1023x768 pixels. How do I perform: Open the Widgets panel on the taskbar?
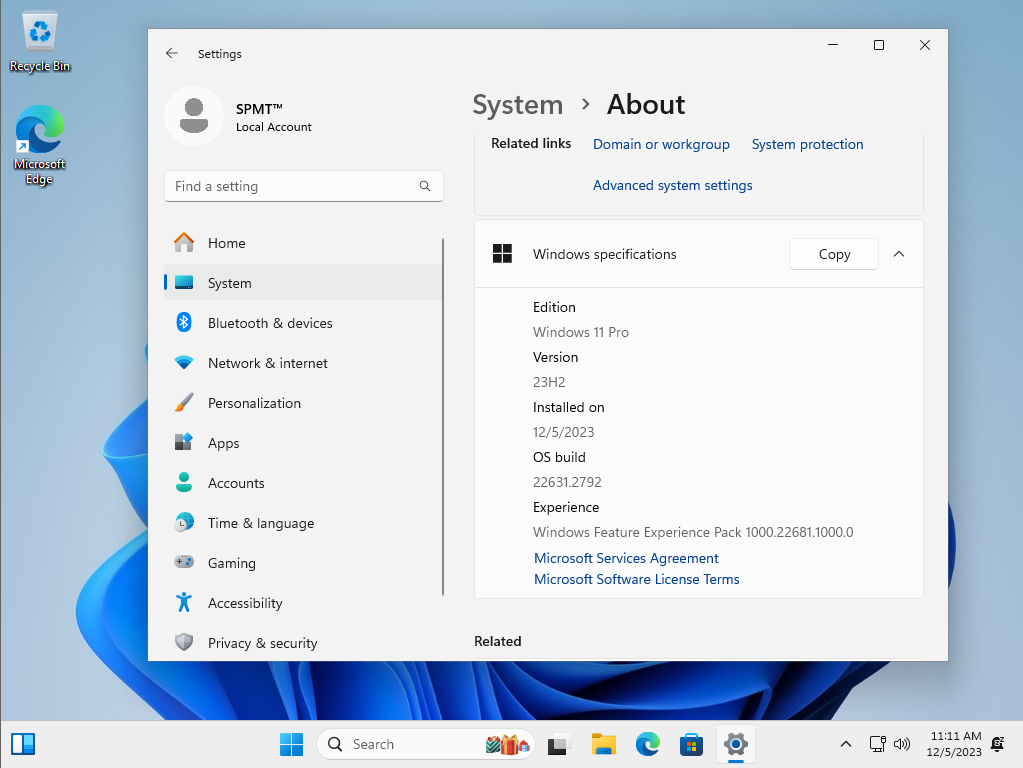point(23,744)
